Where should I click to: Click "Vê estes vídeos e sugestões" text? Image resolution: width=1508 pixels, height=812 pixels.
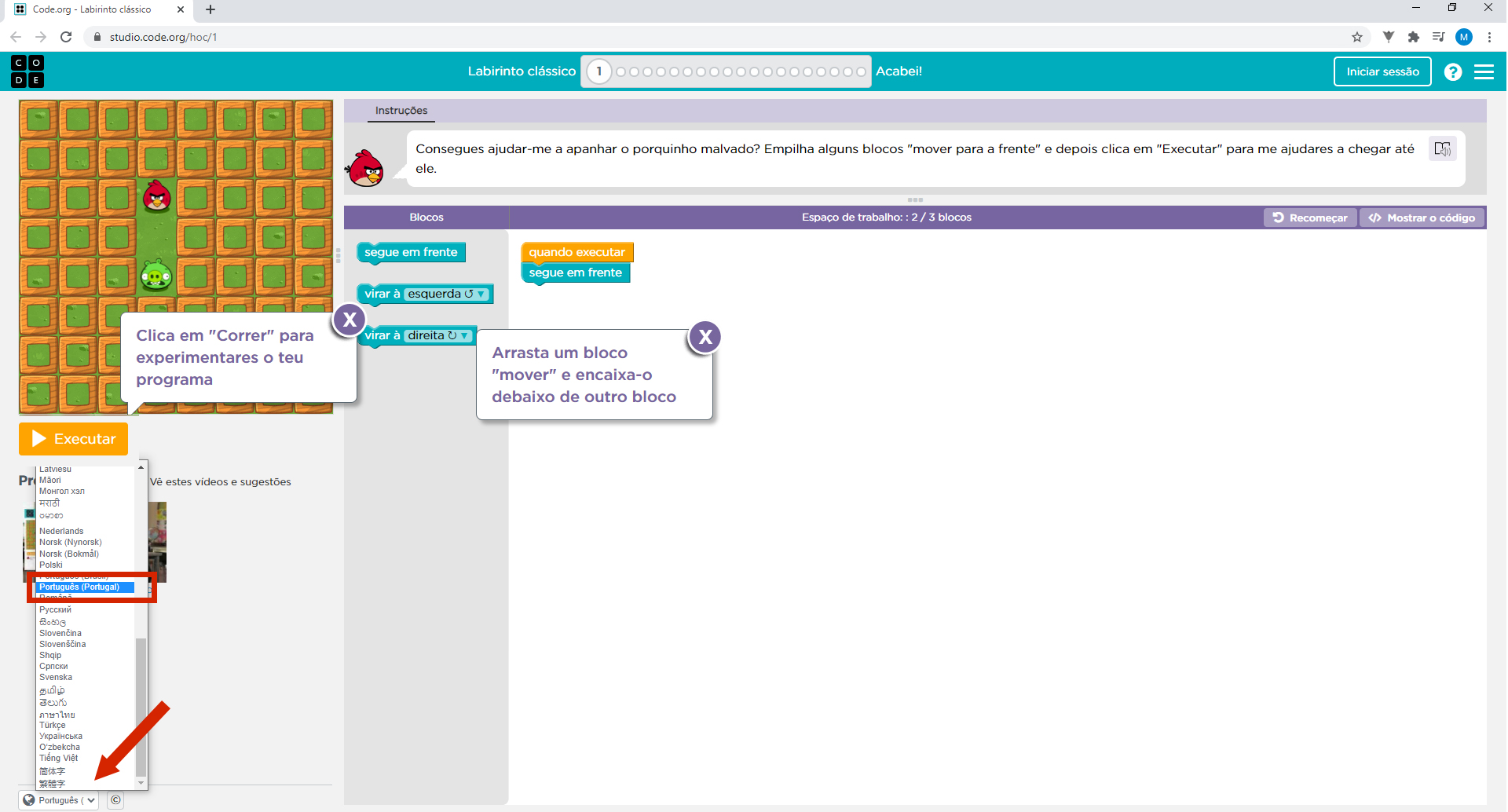pyautogui.click(x=221, y=482)
